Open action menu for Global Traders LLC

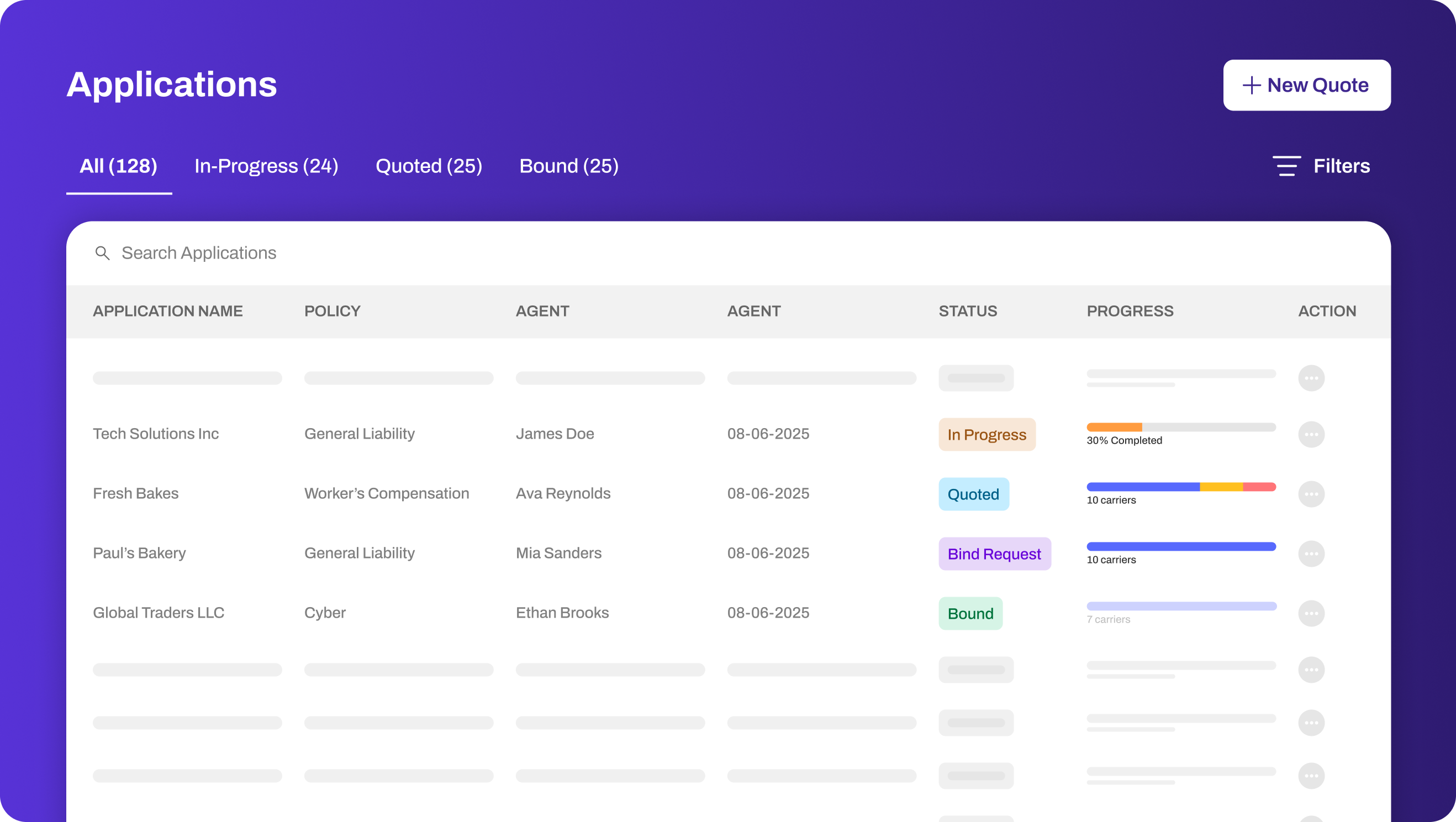coord(1311,613)
